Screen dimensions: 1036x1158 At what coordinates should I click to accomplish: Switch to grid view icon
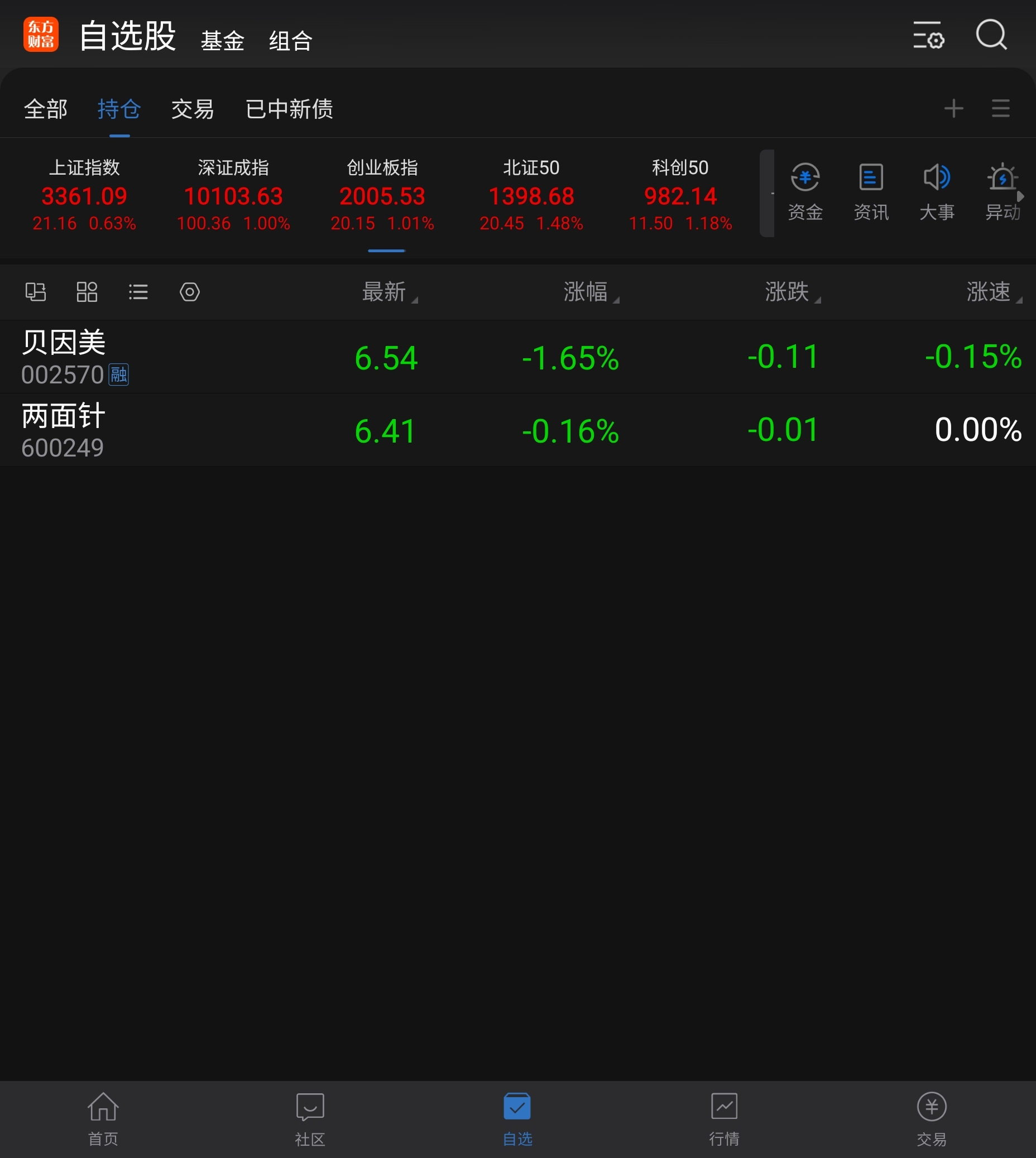click(87, 292)
